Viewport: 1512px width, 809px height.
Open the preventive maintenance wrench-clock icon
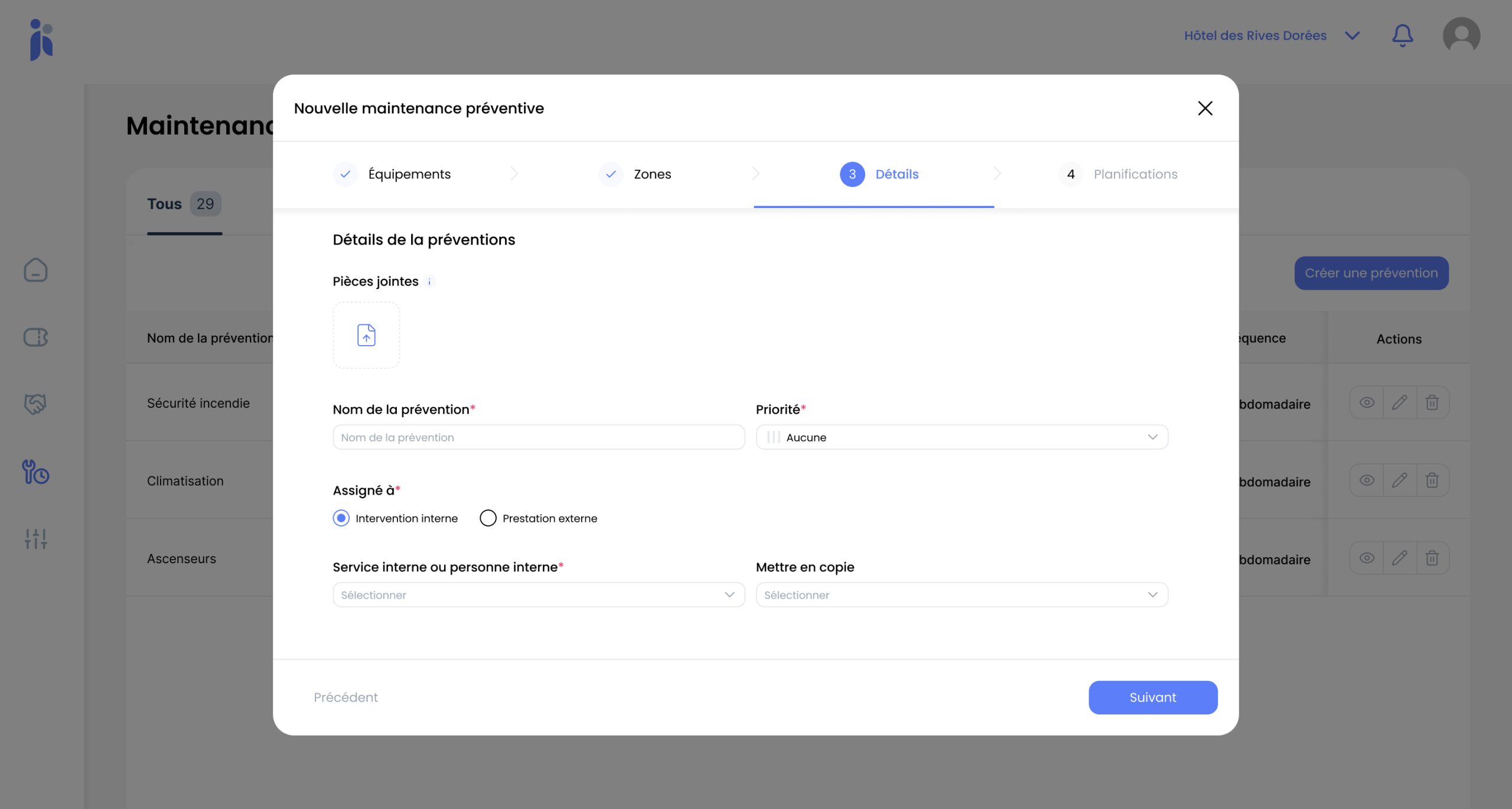[35, 472]
